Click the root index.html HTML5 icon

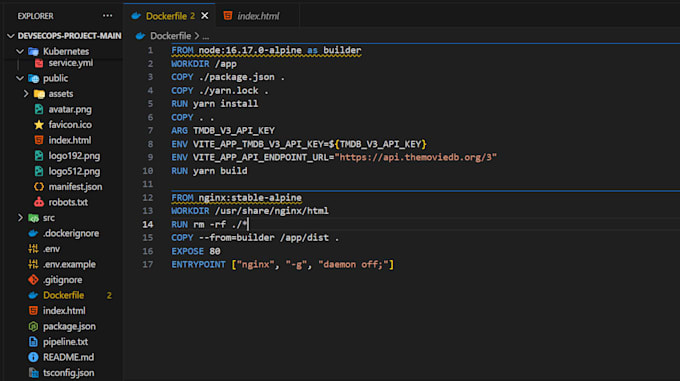click(x=33, y=311)
